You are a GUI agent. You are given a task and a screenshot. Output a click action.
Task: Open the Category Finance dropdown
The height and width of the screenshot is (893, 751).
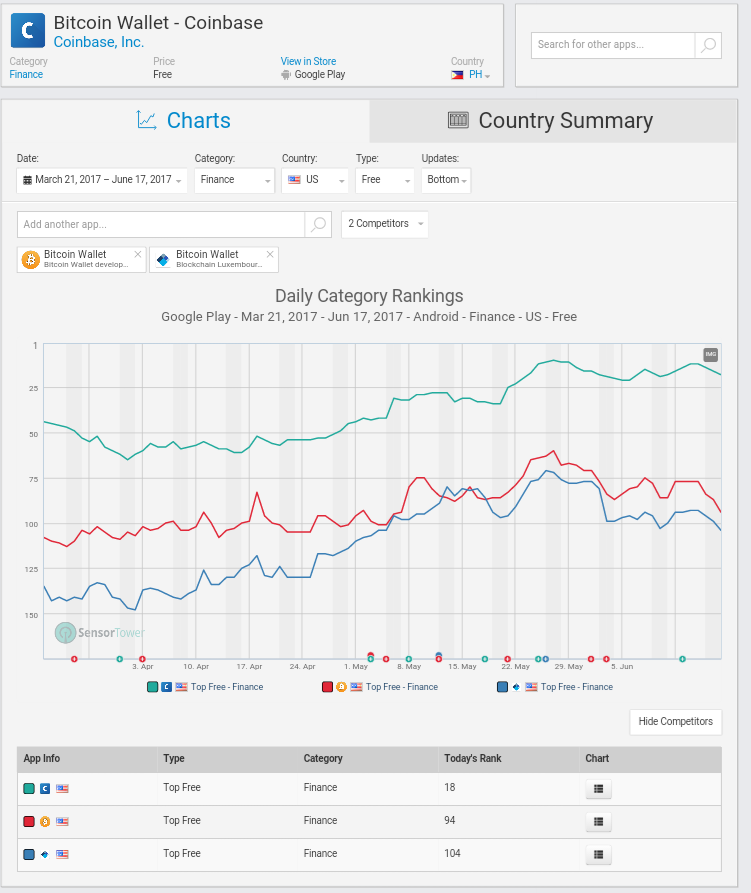pyautogui.click(x=234, y=180)
